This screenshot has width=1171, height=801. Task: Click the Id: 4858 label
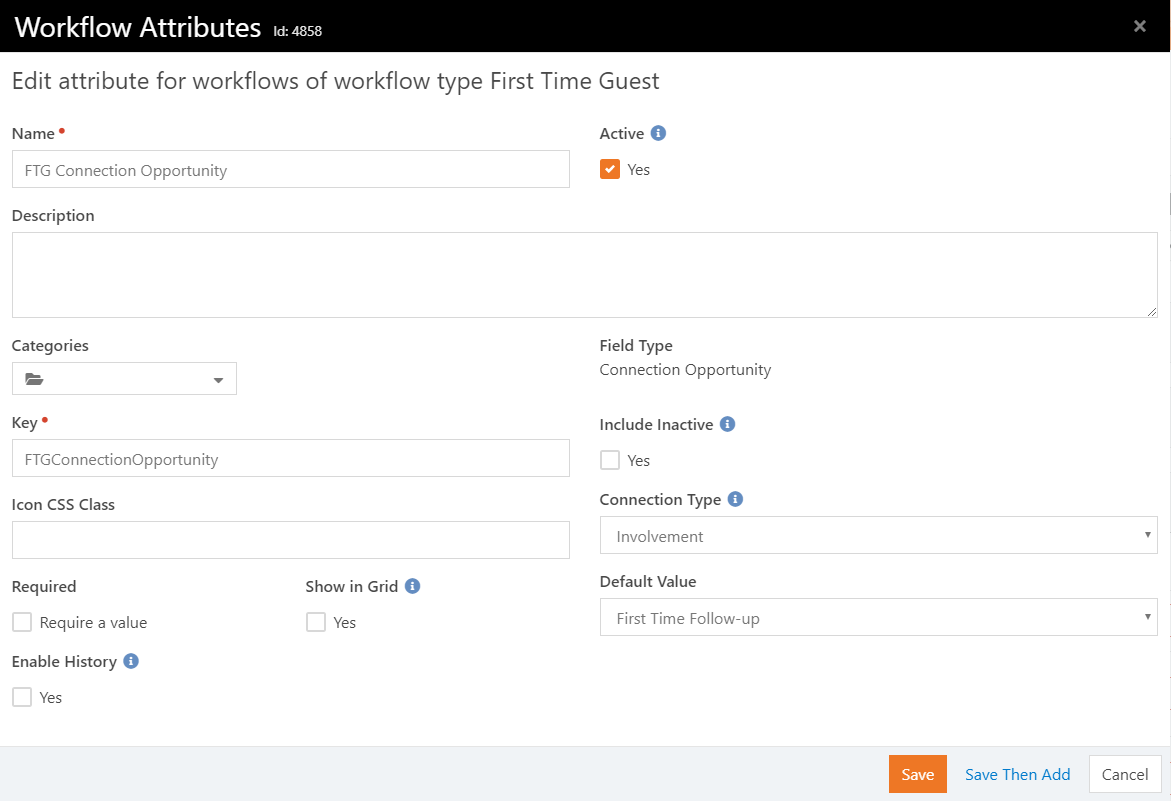click(297, 31)
